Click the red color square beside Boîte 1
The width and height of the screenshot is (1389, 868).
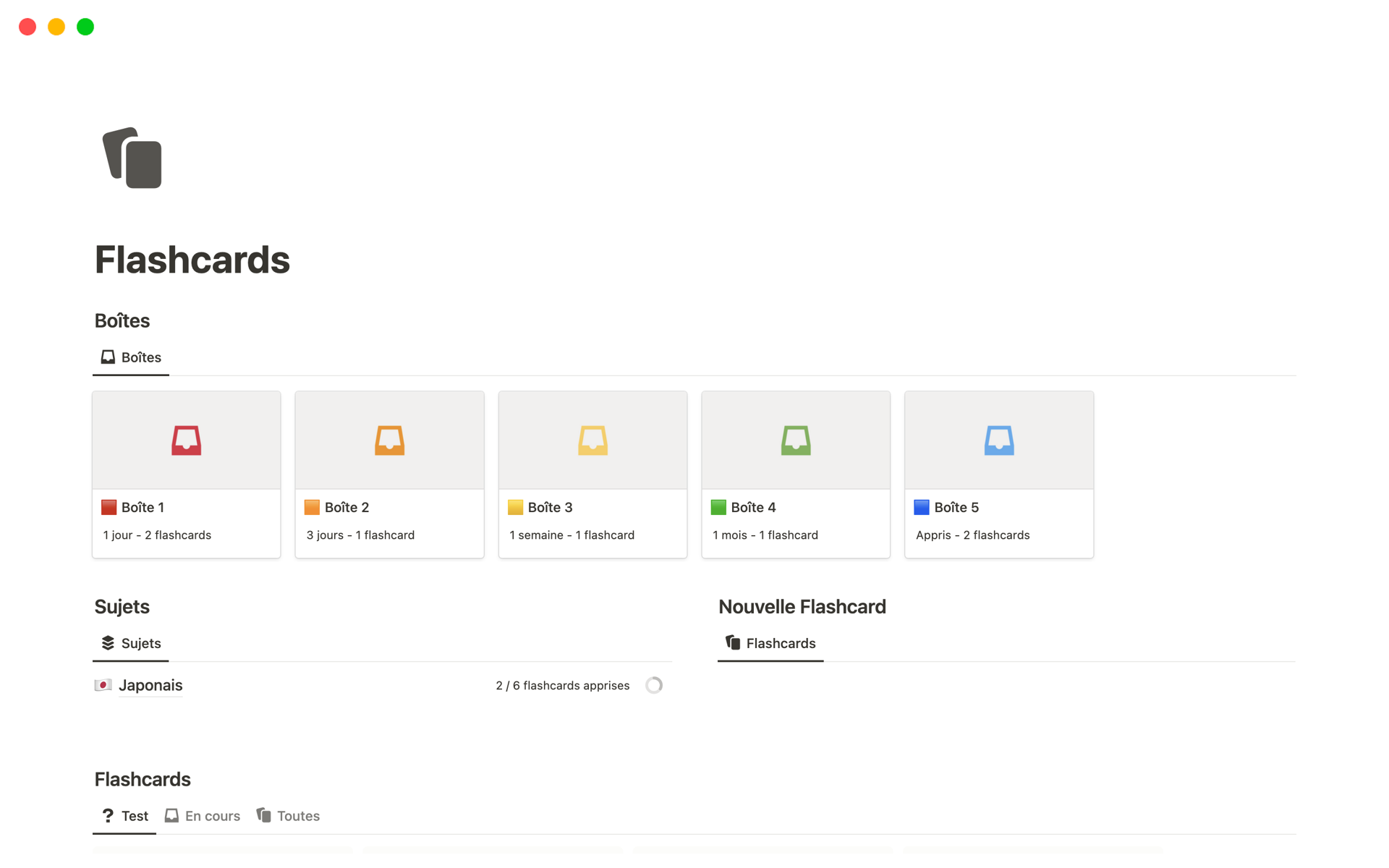click(x=108, y=507)
